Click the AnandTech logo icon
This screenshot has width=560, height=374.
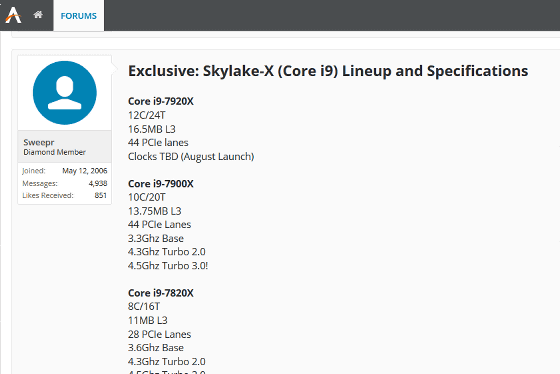pos(13,15)
